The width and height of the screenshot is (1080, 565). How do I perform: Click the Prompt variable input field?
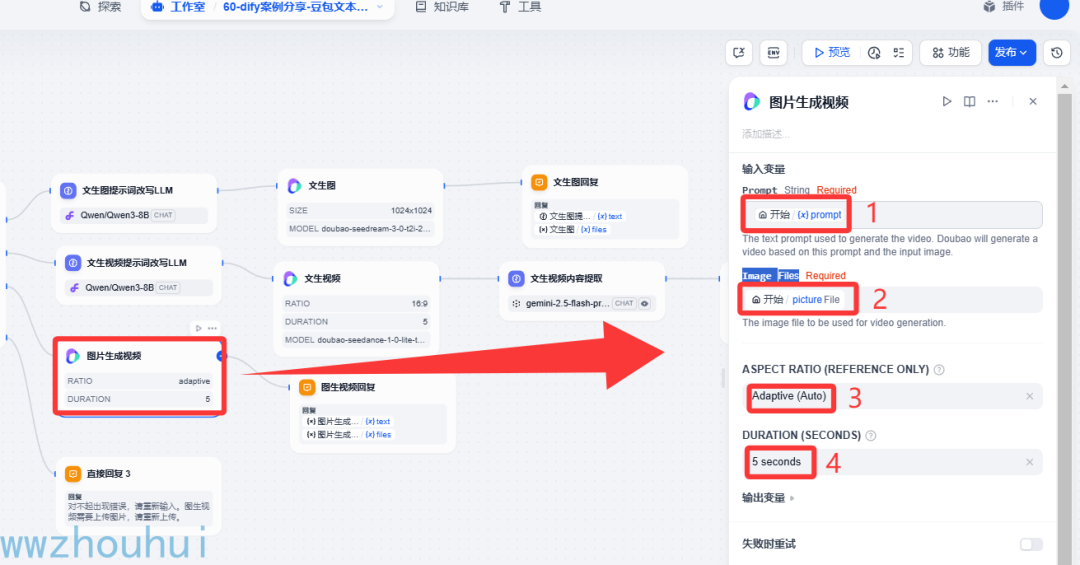coord(892,215)
